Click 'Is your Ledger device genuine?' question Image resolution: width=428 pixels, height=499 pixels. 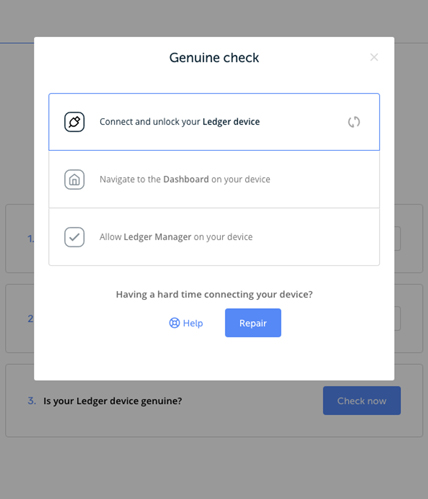coord(113,401)
